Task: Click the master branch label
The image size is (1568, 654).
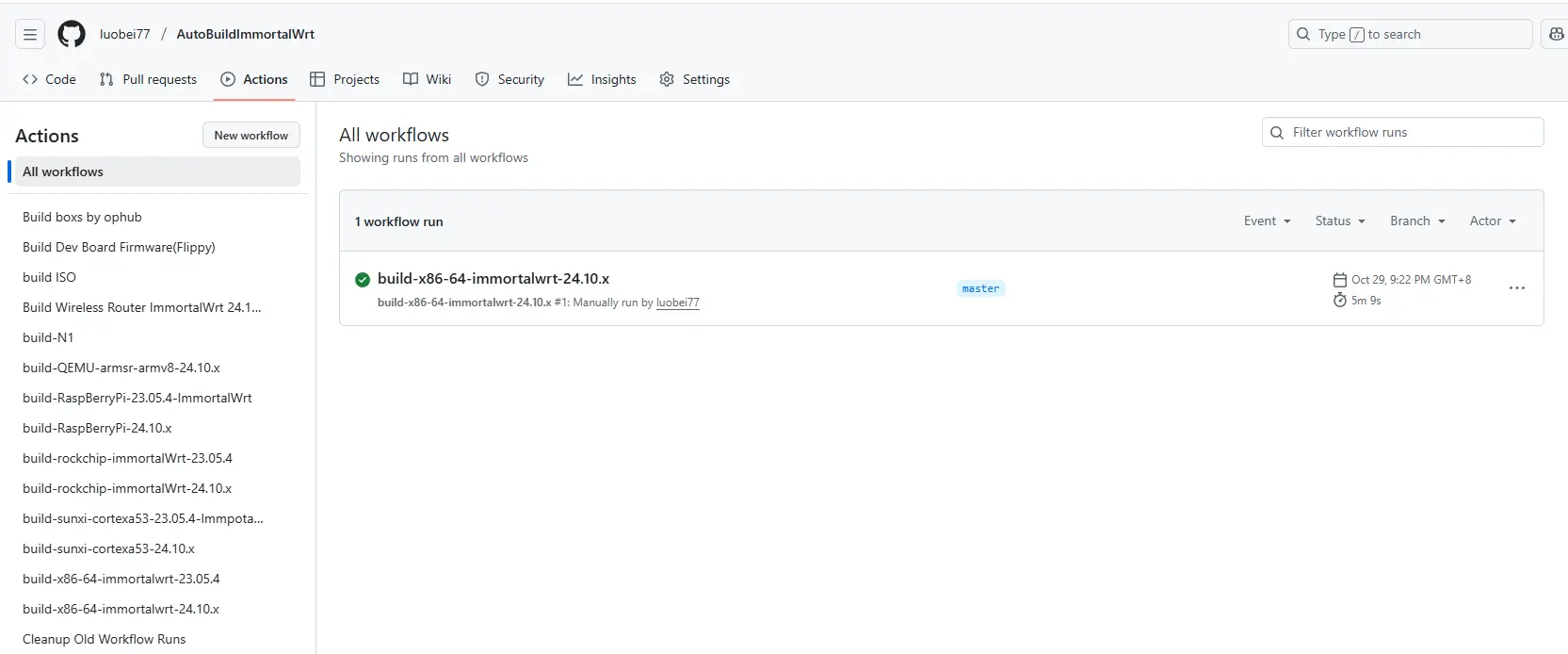Action: tap(980, 288)
